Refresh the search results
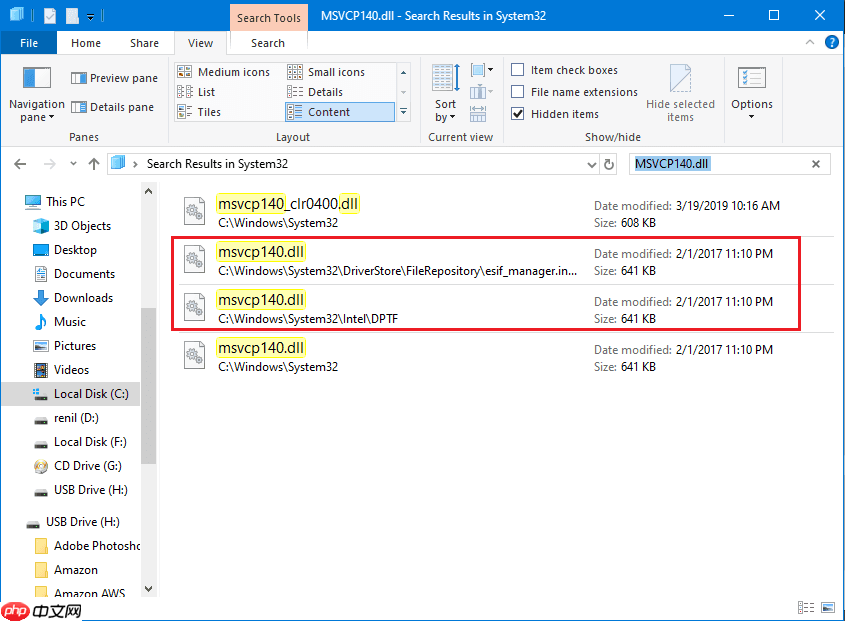 (x=609, y=164)
